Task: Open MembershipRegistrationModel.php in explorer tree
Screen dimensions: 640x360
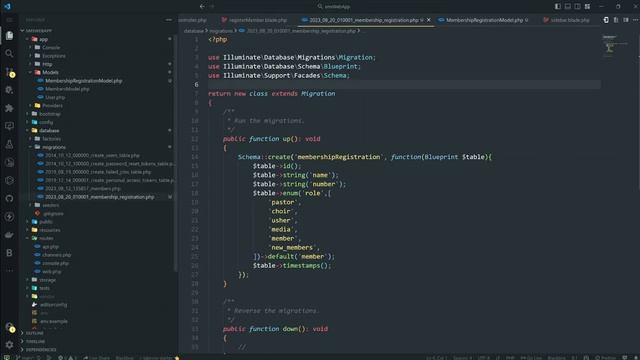Action: (x=83, y=80)
